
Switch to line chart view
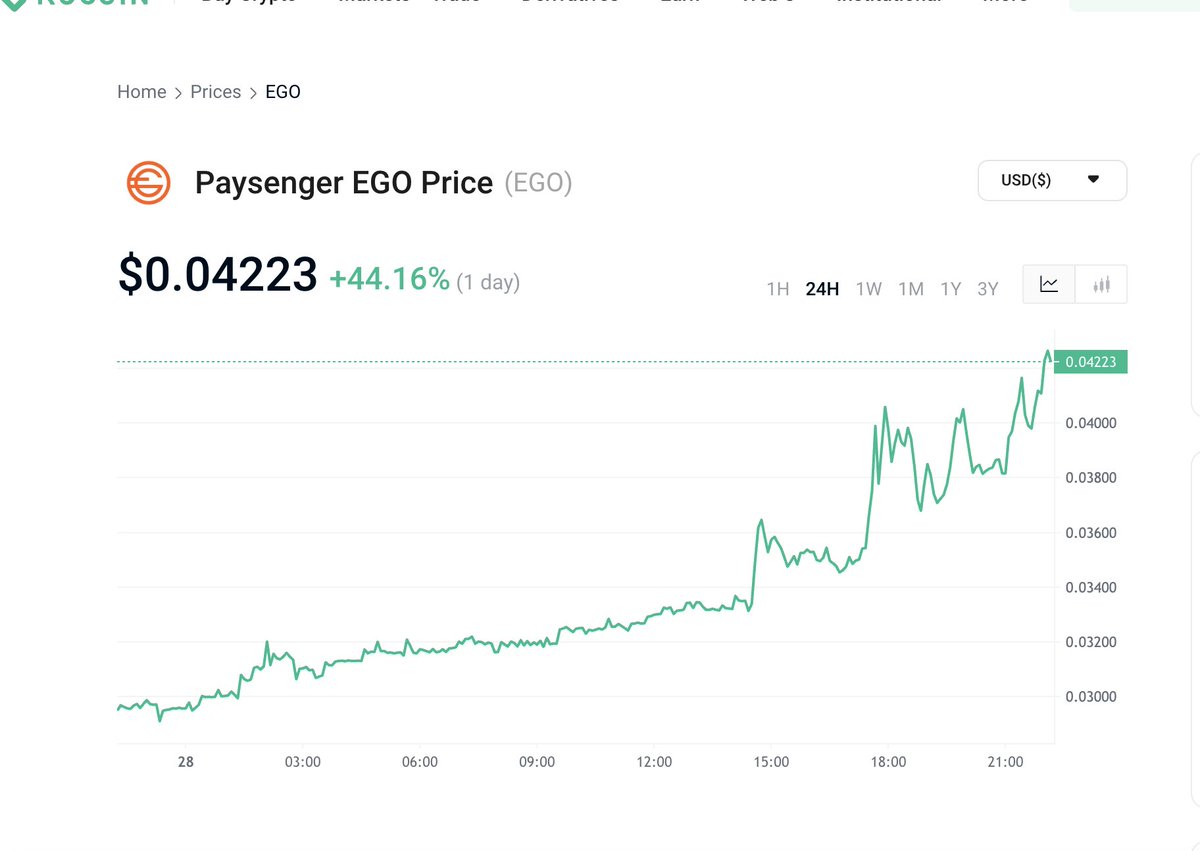tap(1049, 285)
